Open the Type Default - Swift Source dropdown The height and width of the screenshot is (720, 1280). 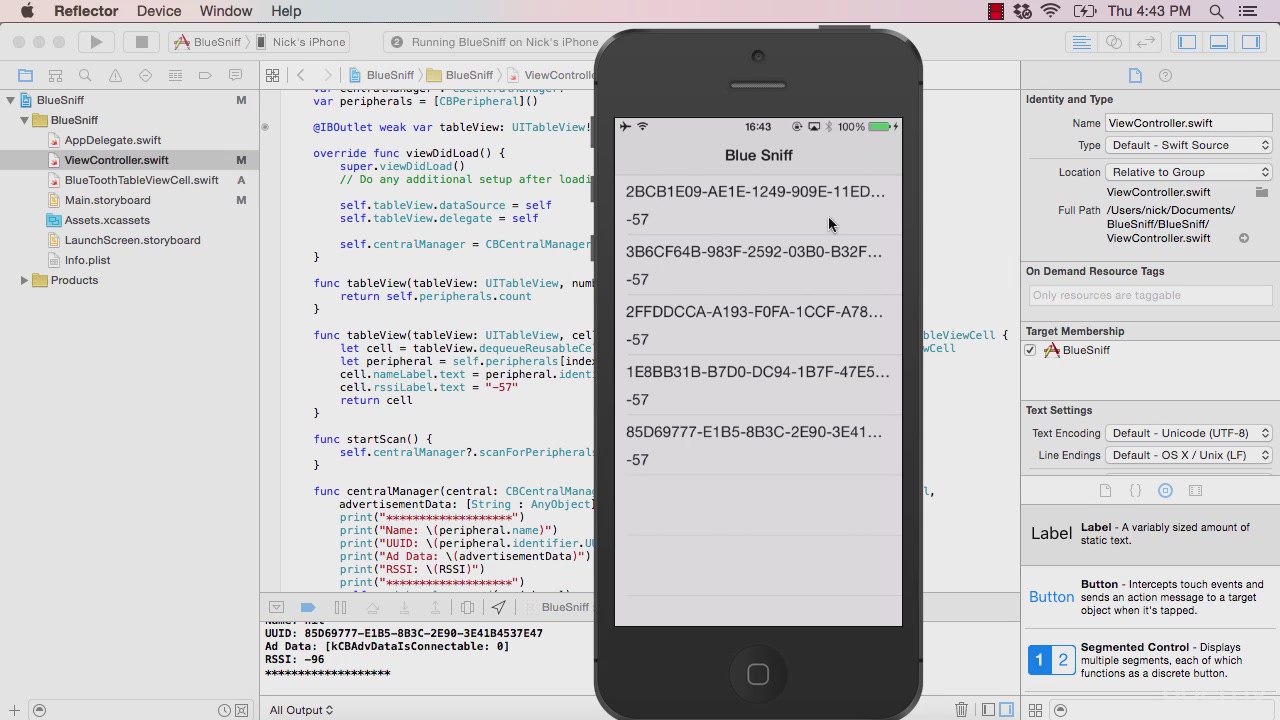pos(1189,145)
